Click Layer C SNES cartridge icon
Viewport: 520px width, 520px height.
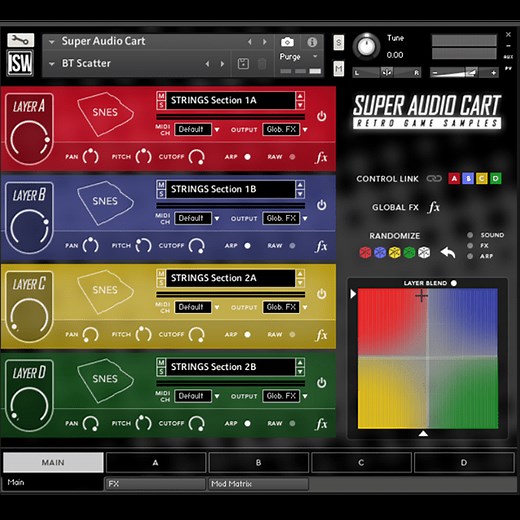105,292
